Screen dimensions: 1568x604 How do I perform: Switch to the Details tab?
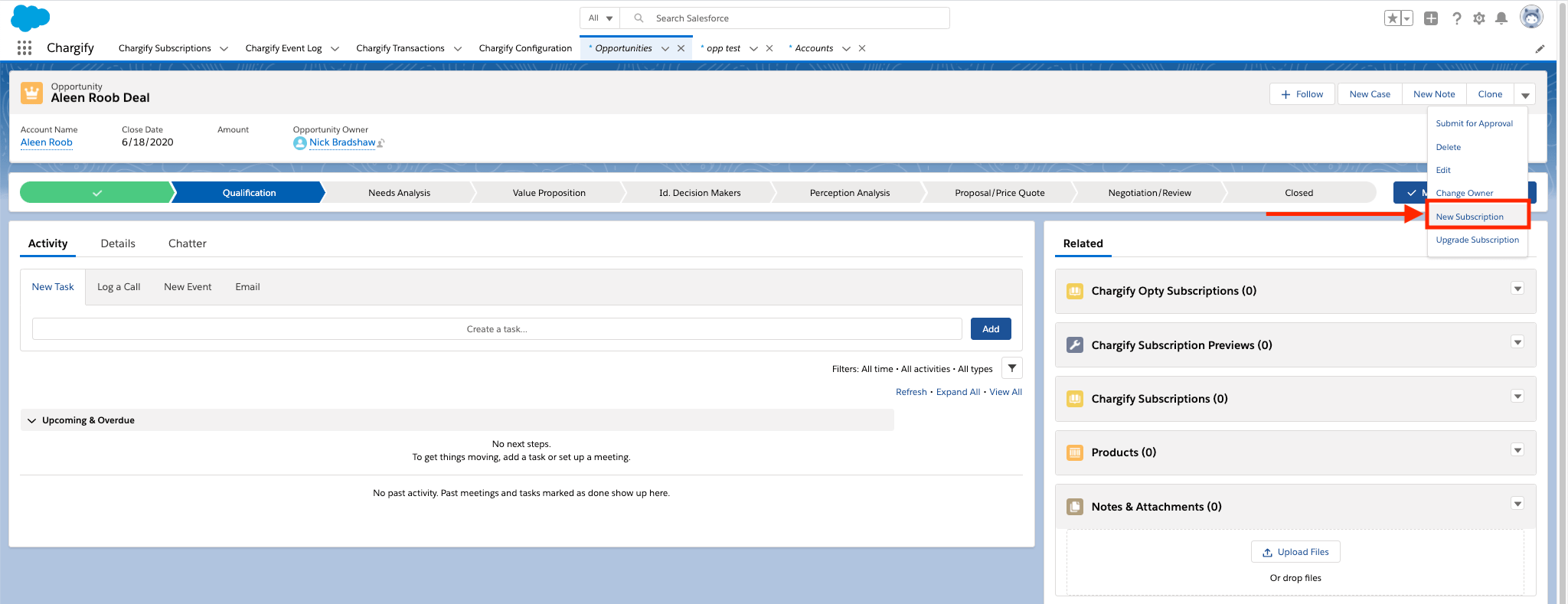click(118, 243)
